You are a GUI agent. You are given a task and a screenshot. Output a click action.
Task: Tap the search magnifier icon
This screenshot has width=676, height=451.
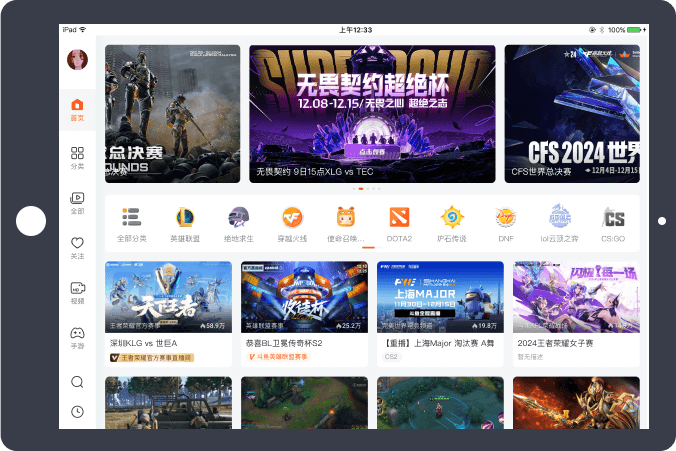[77, 382]
